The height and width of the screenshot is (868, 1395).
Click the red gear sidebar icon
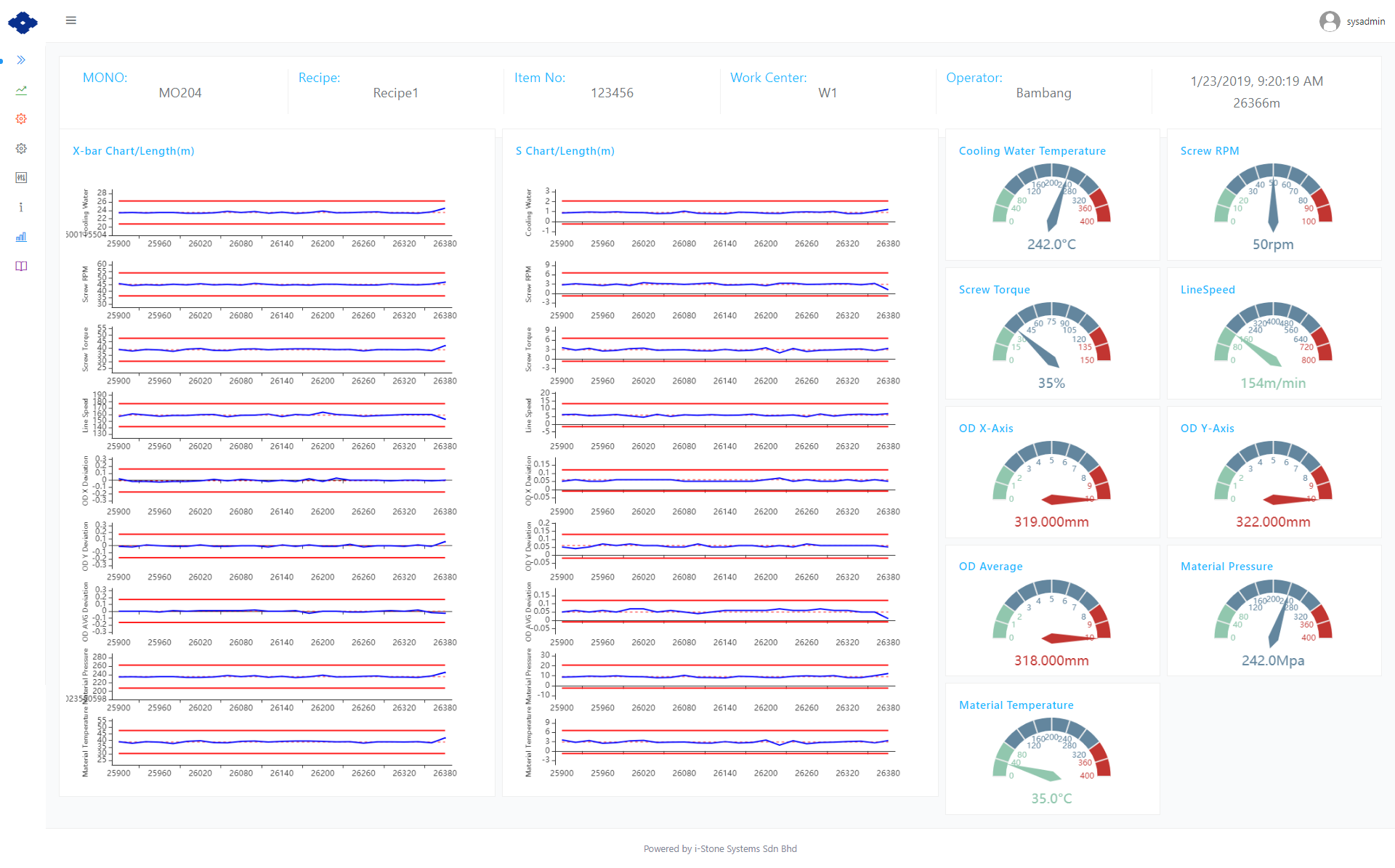(21, 119)
